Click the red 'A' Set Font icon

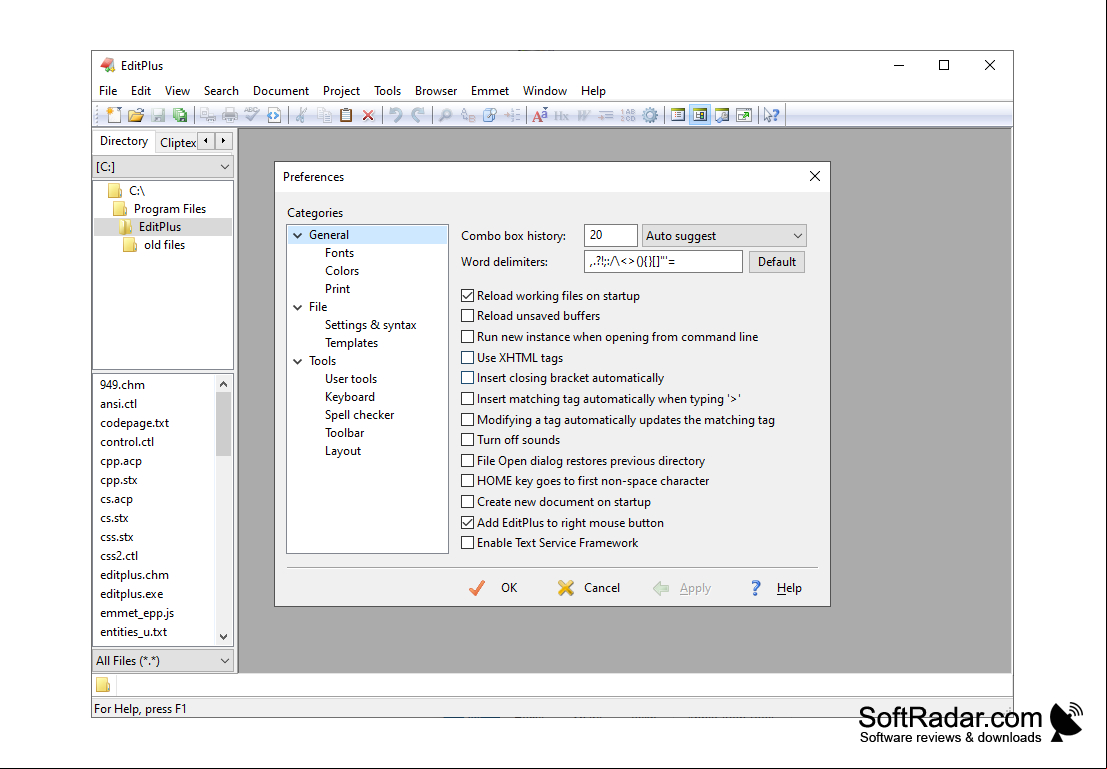539,115
